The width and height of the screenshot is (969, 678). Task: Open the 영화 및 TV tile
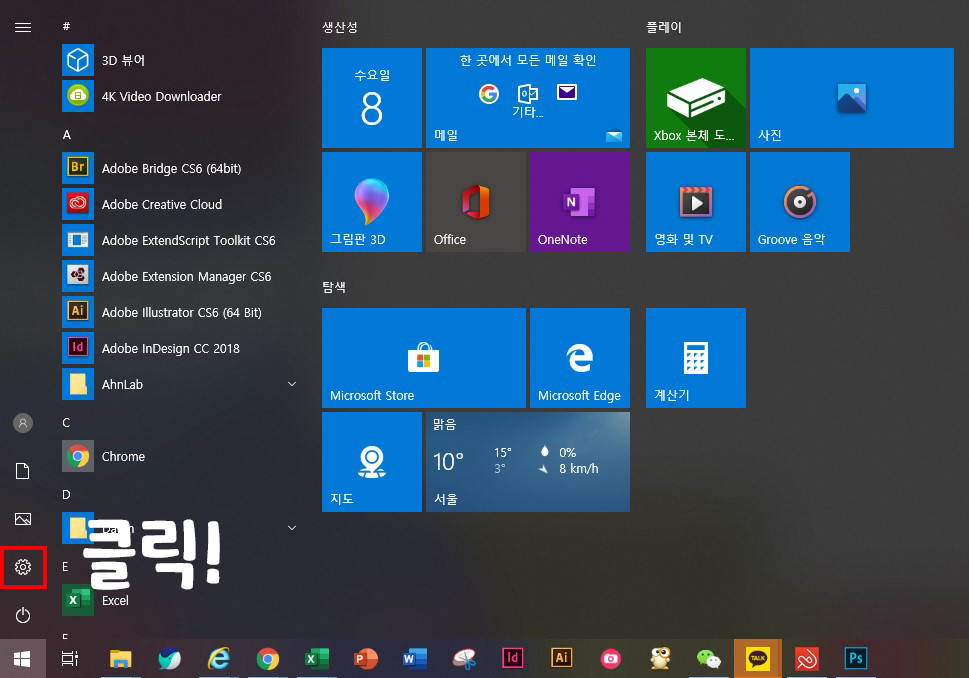pyautogui.click(x=696, y=201)
